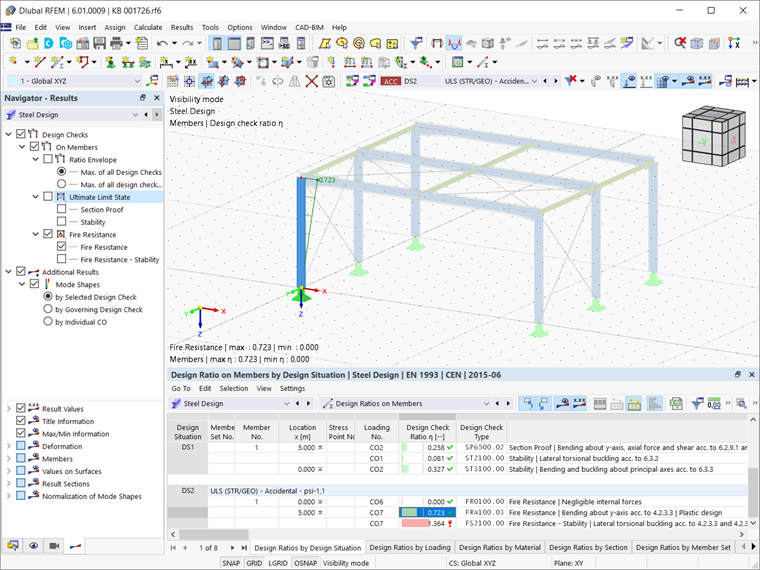Toggle the OSNAP status bar button
Image resolution: width=760 pixels, height=570 pixels.
coord(303,563)
